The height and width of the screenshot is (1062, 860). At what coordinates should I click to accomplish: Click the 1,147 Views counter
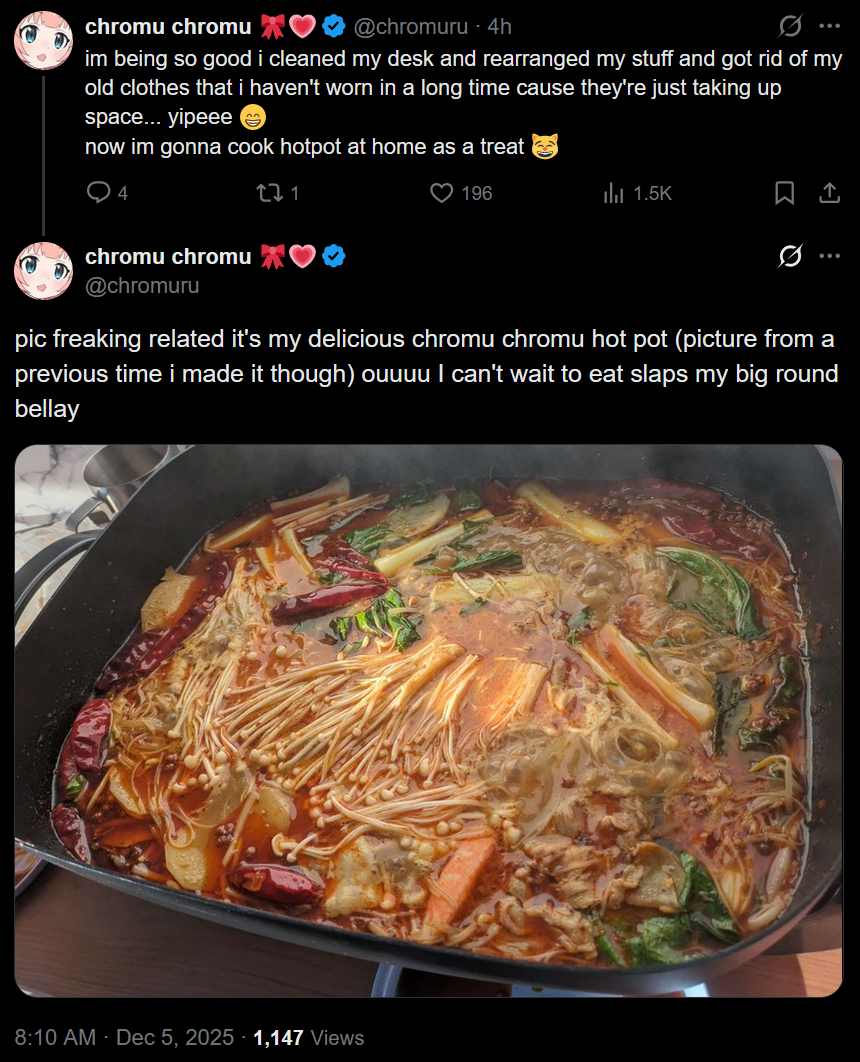(309, 1038)
